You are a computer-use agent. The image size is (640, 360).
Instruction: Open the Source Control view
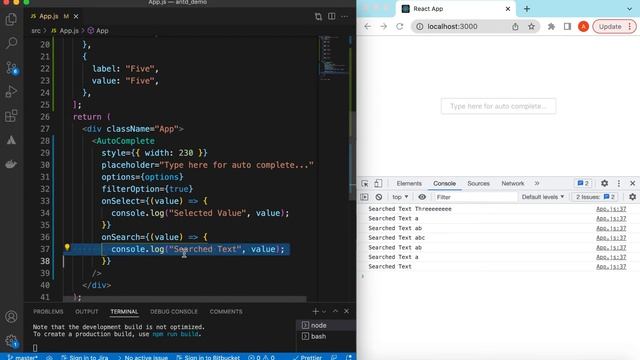coord(11,68)
